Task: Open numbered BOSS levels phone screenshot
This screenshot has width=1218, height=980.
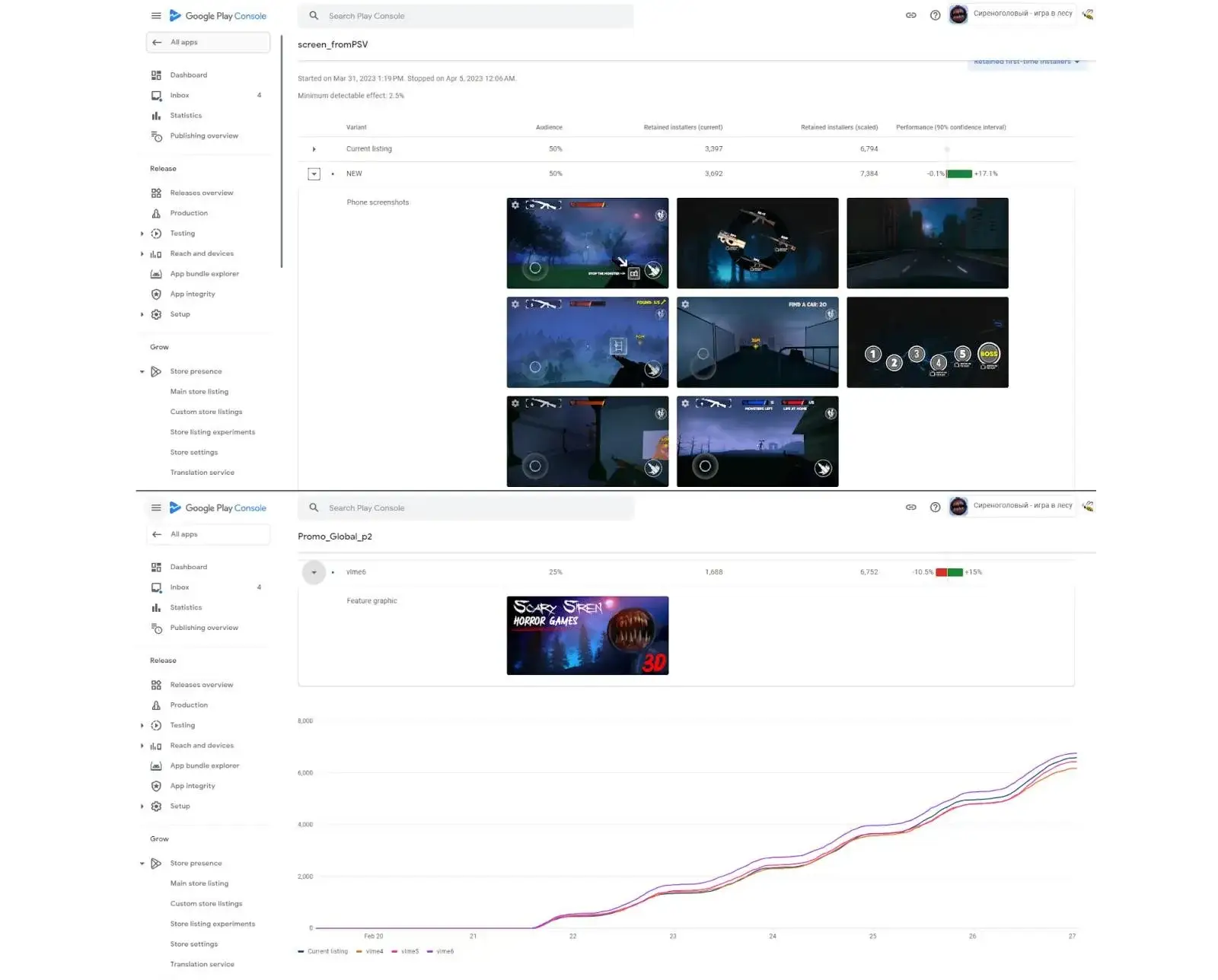Action: click(927, 342)
